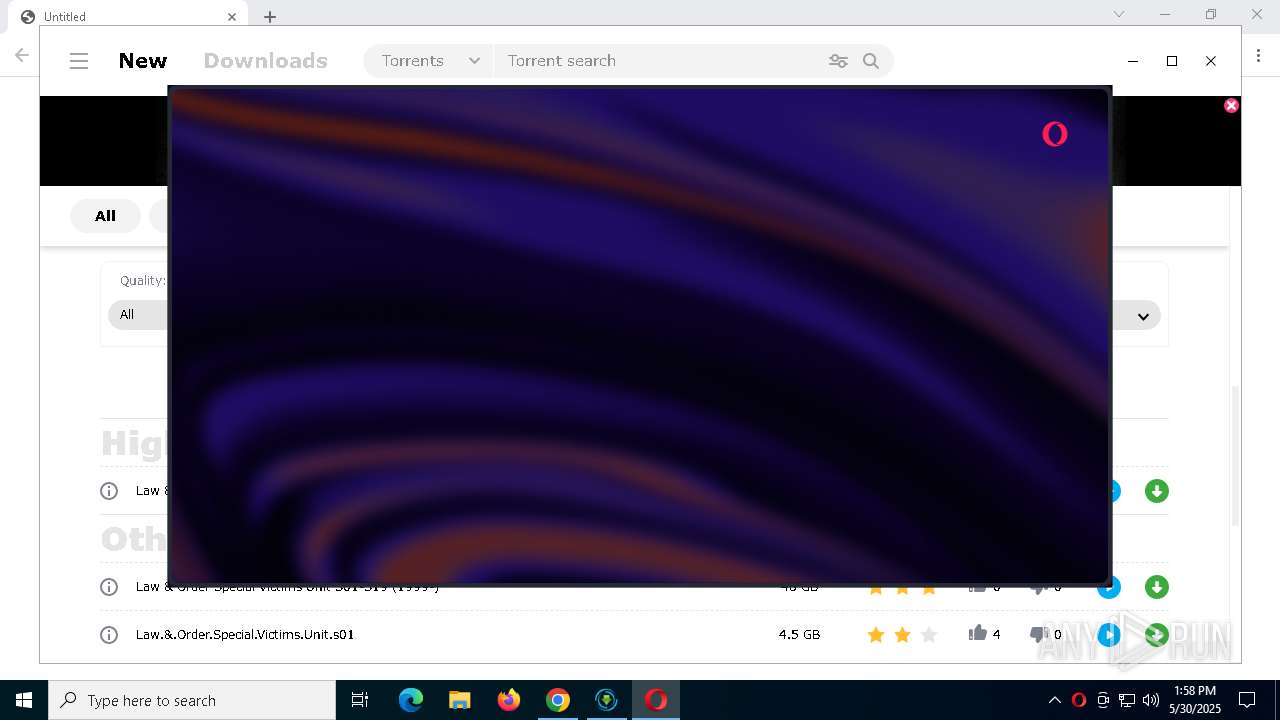The height and width of the screenshot is (720, 1280).
Task: Click the magnifier search icon
Action: pos(871,61)
